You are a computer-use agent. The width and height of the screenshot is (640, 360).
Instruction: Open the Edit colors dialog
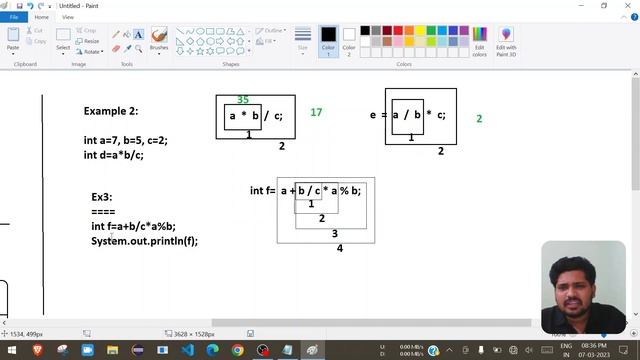[480, 42]
